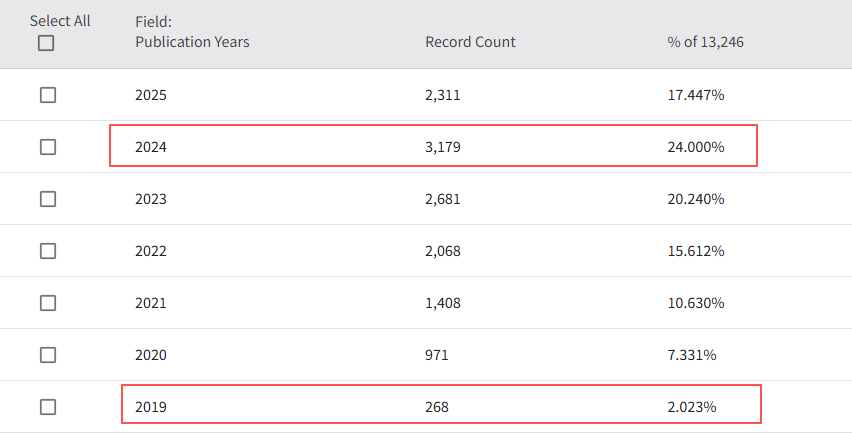
Task: Enable the checkbox for 2021
Action: [48, 303]
